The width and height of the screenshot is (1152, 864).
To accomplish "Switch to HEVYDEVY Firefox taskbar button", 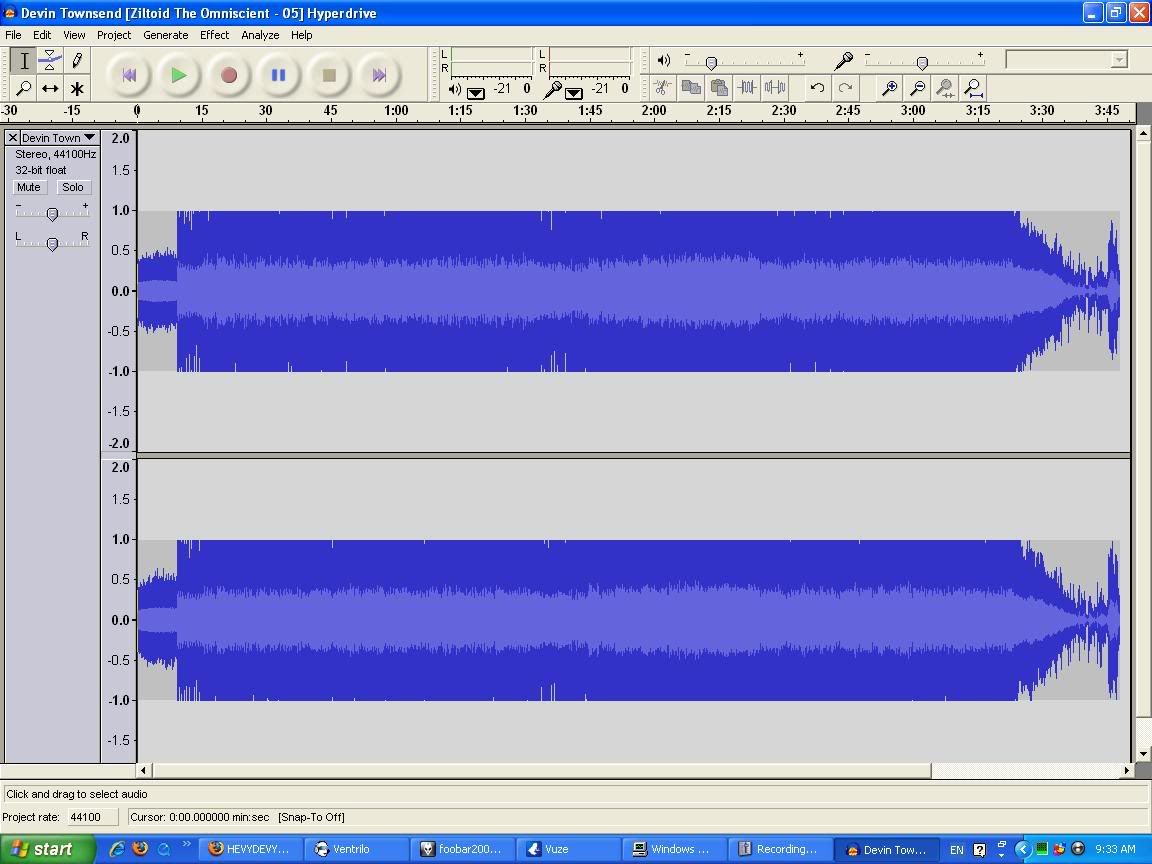I will pos(250,849).
